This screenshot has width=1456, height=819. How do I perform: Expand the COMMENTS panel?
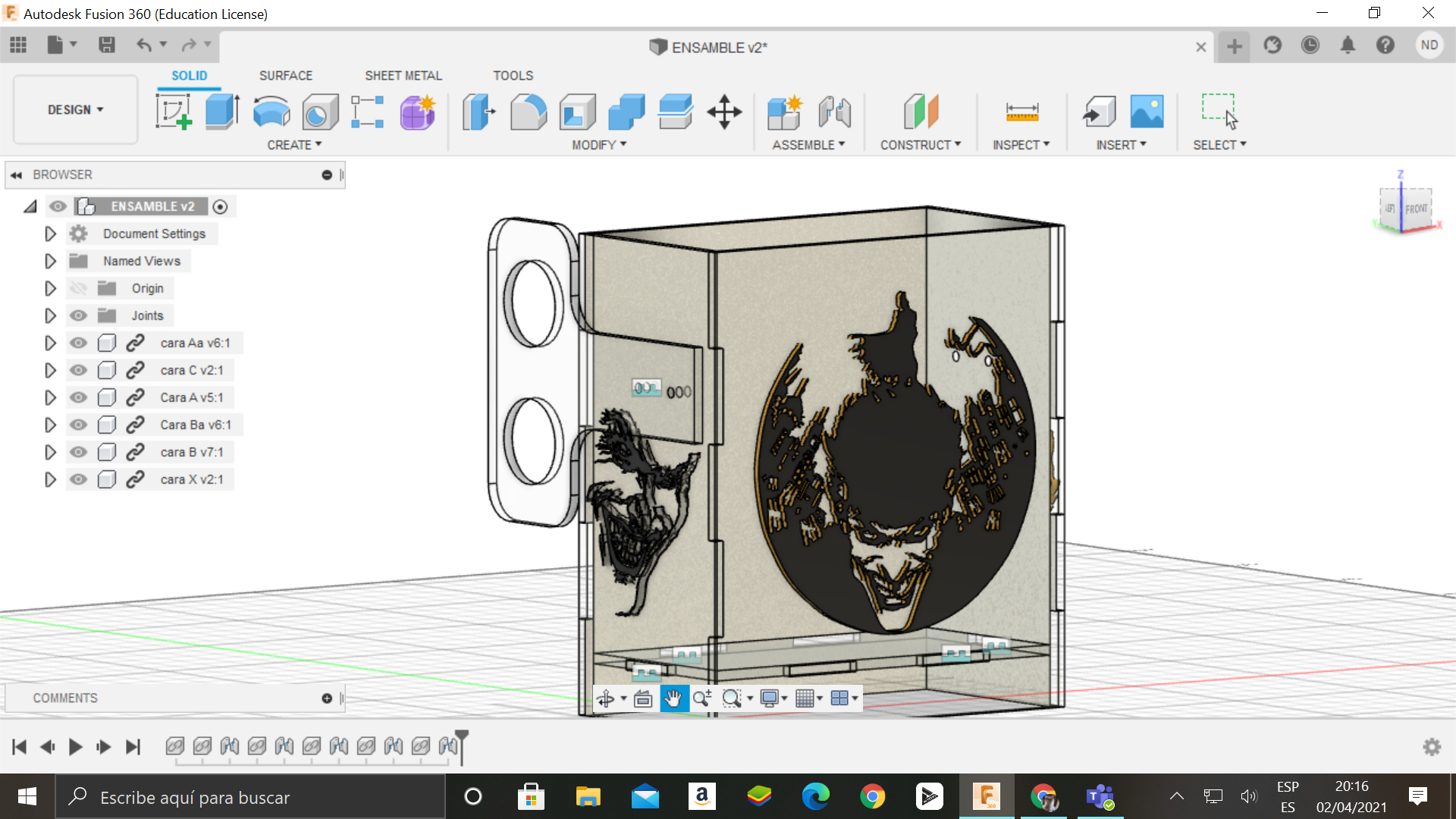pos(327,698)
